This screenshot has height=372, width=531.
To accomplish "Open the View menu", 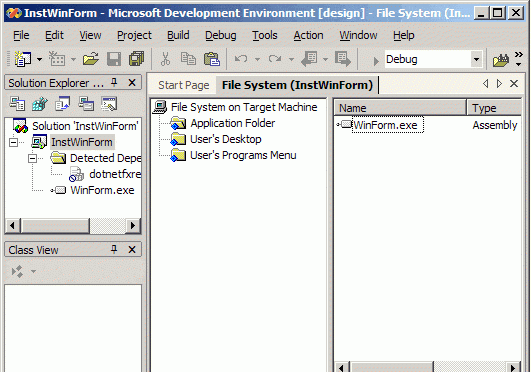I will pyautogui.click(x=90, y=35).
